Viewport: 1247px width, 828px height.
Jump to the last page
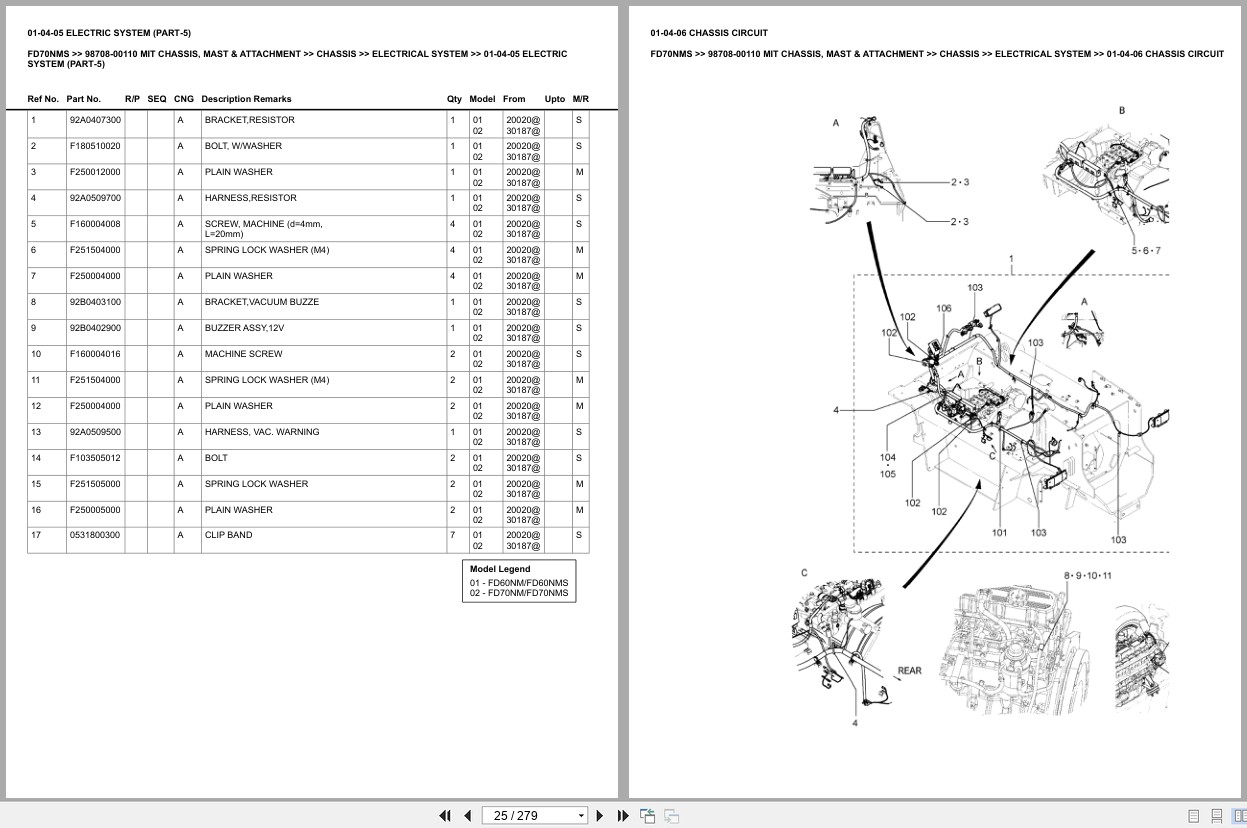click(x=623, y=815)
